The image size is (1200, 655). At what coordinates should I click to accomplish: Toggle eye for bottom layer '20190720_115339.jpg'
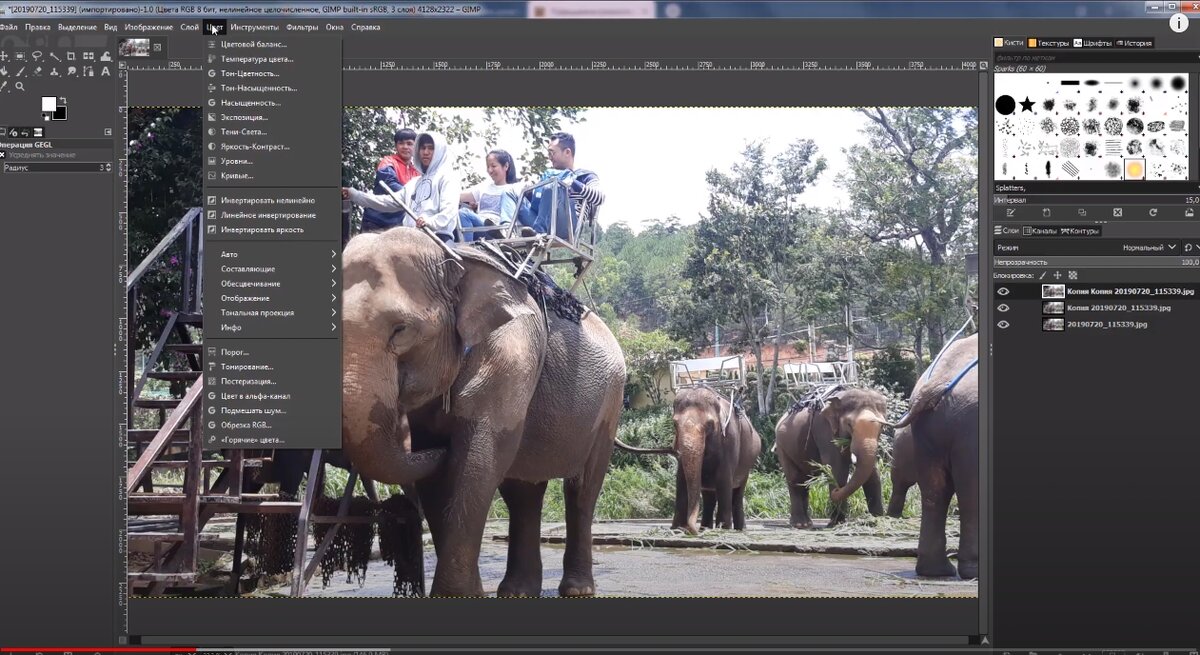(1003, 324)
